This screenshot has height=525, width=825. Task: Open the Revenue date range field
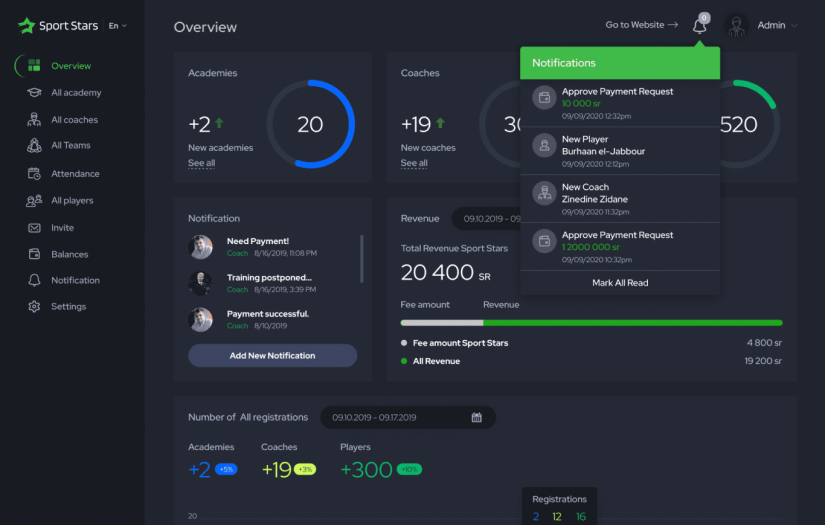pos(486,218)
